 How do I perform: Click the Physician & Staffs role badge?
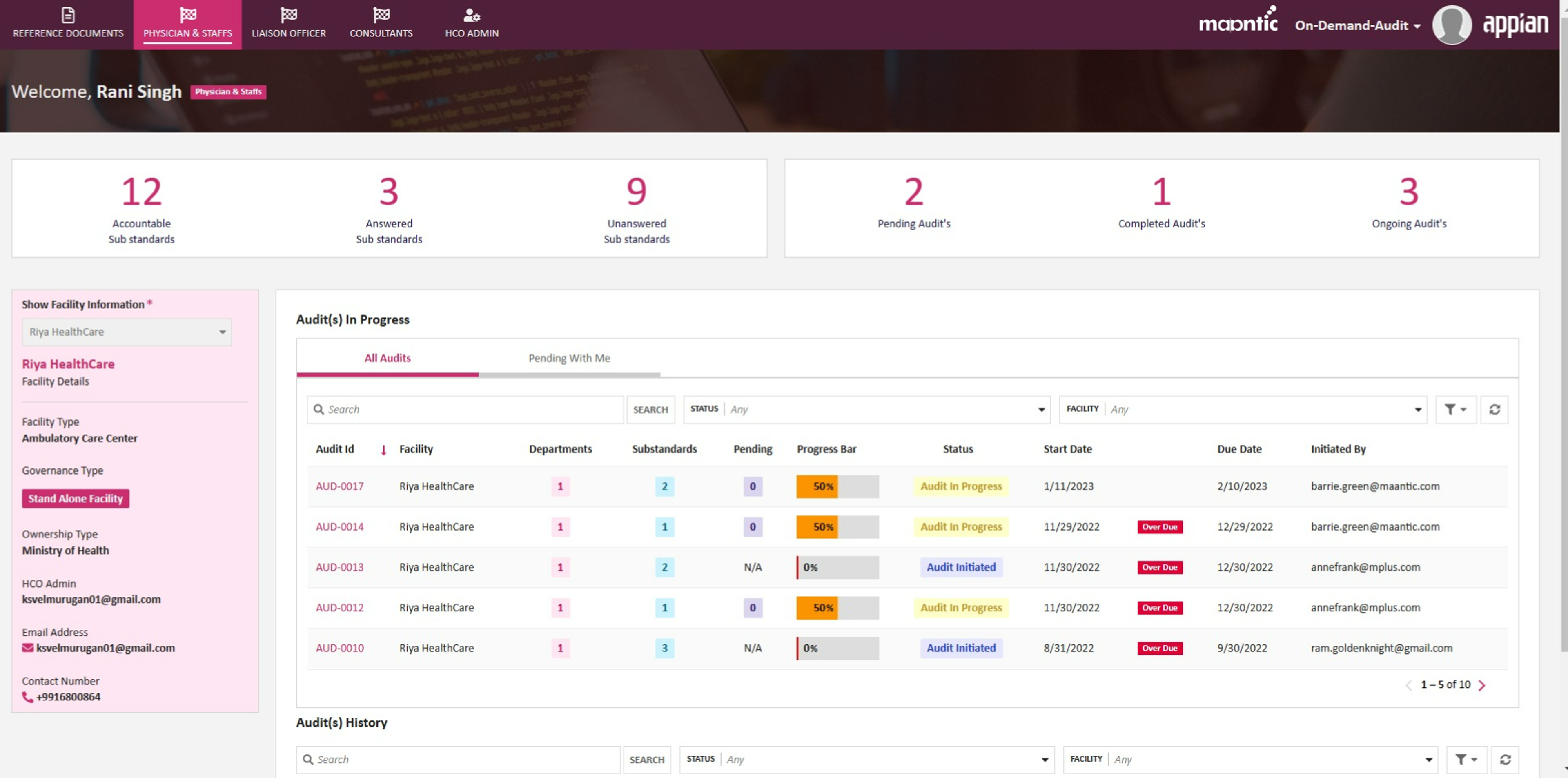(228, 92)
